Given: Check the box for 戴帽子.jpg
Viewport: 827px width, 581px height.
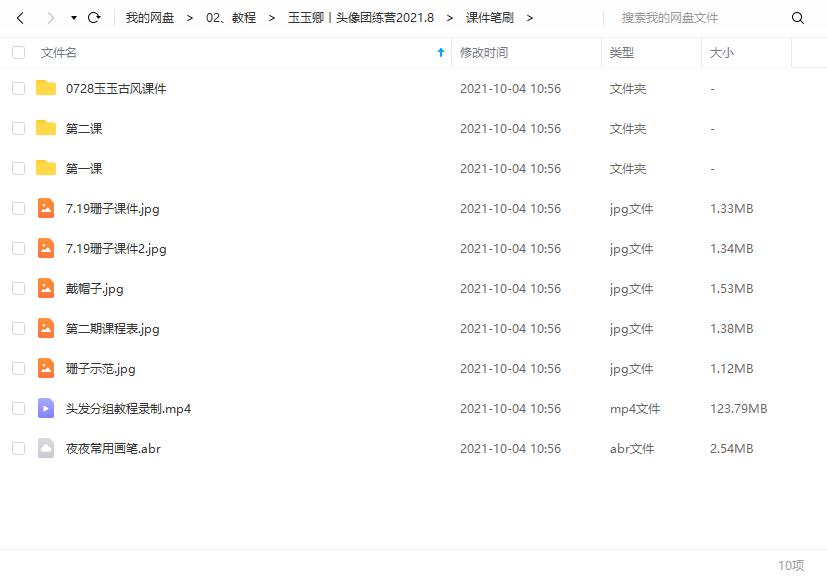Looking at the screenshot, I should coord(18,288).
